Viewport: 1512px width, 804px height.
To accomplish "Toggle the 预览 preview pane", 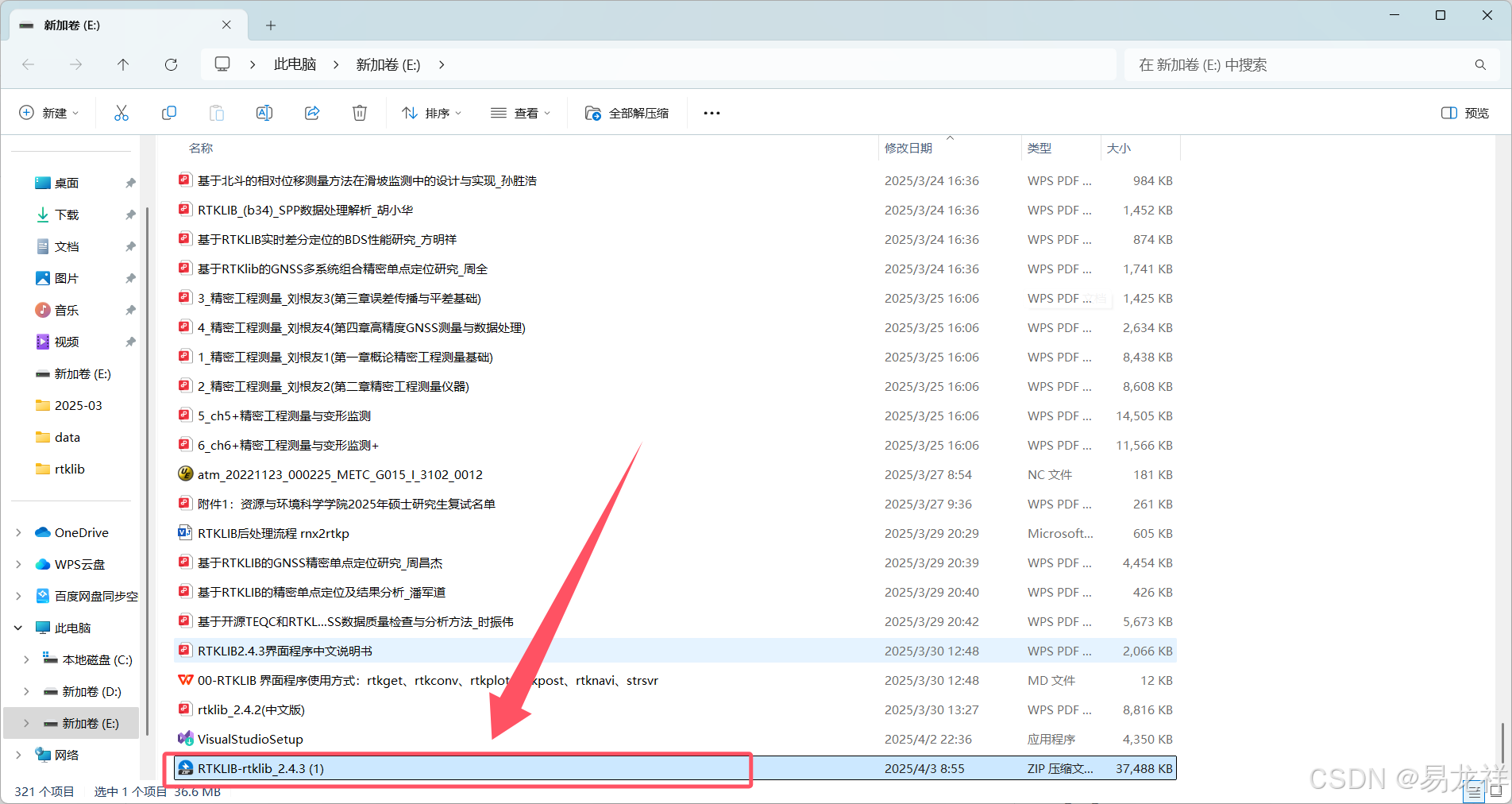I will (1465, 113).
